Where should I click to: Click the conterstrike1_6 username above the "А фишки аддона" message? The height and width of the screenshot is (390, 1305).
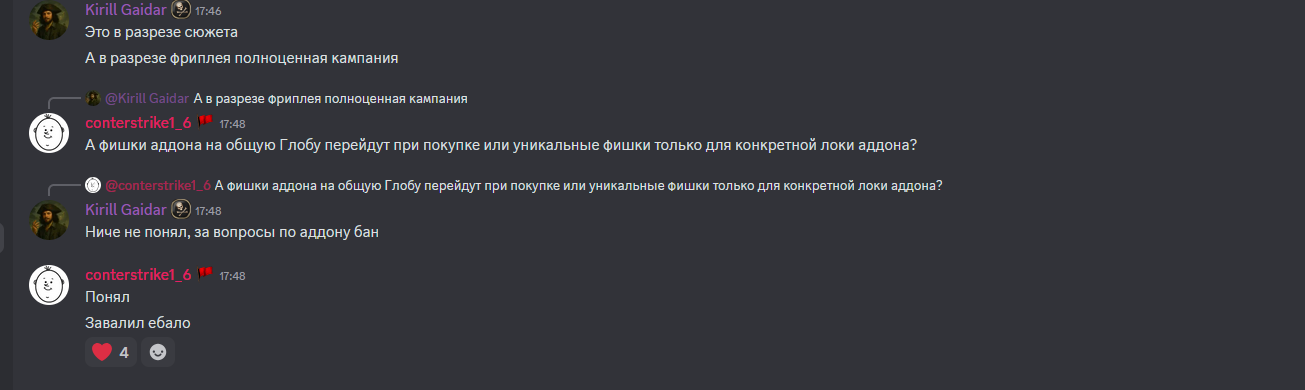pyautogui.click(x=138, y=123)
